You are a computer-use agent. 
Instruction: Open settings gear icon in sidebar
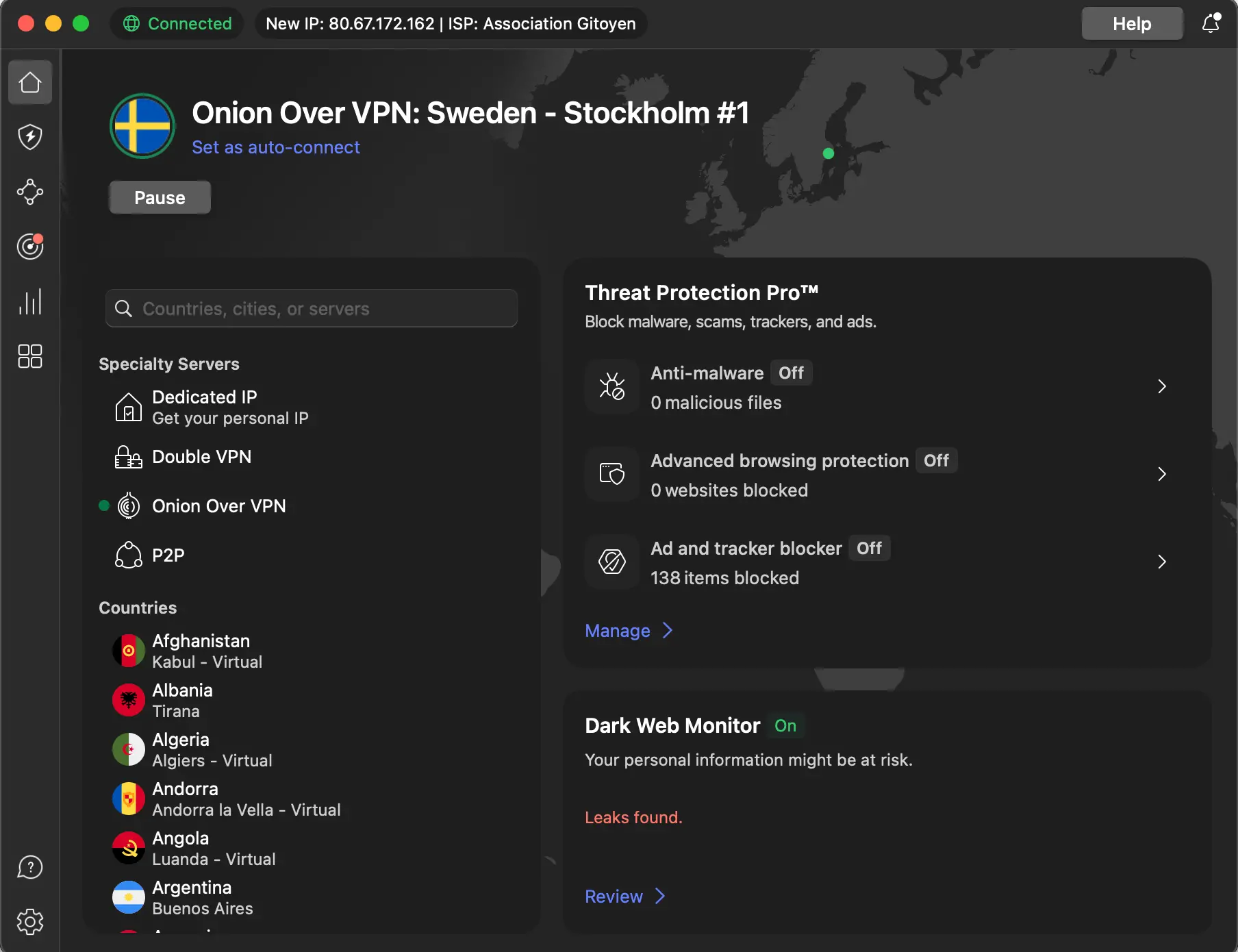tap(30, 922)
